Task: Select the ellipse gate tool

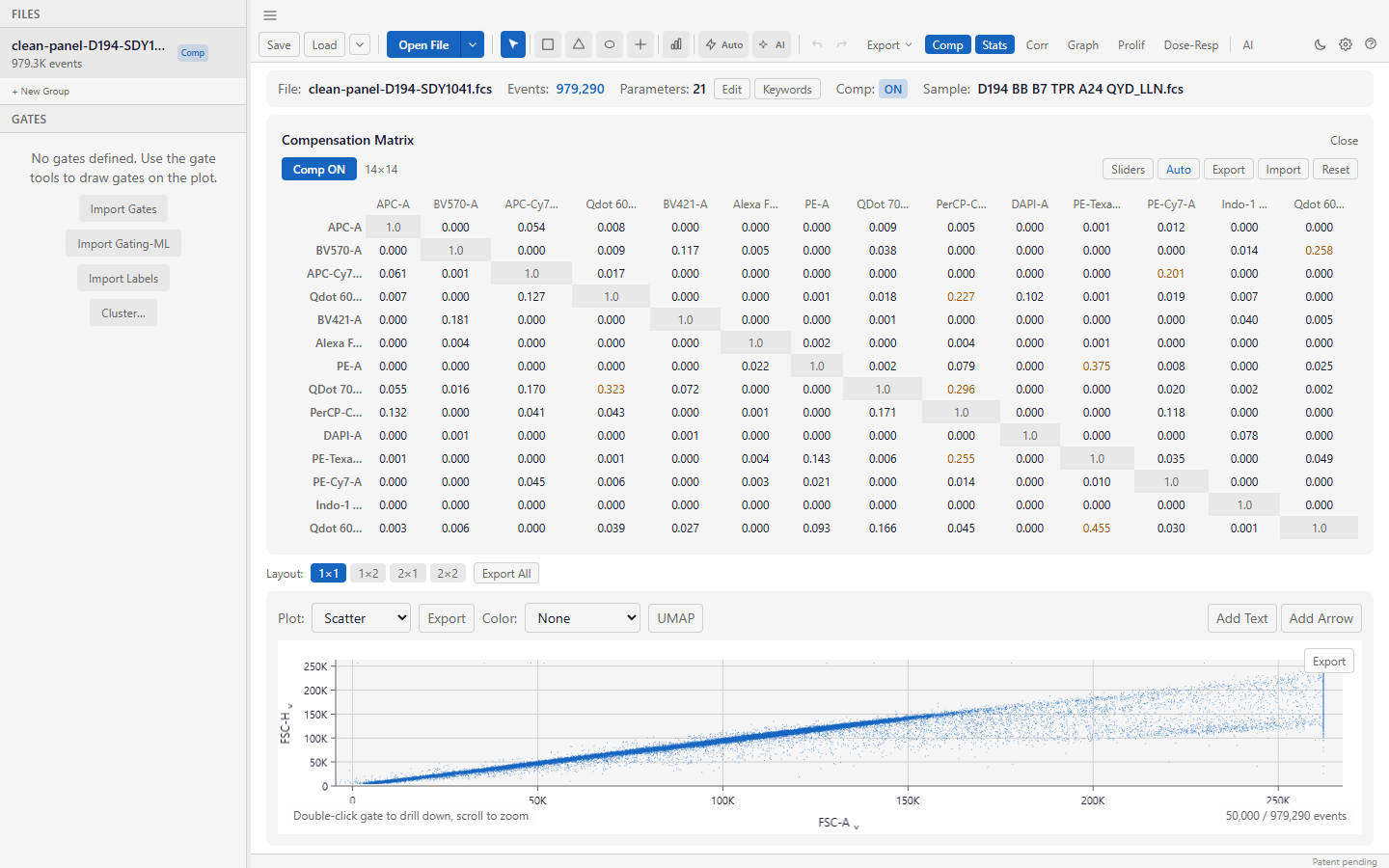Action: coord(610,44)
